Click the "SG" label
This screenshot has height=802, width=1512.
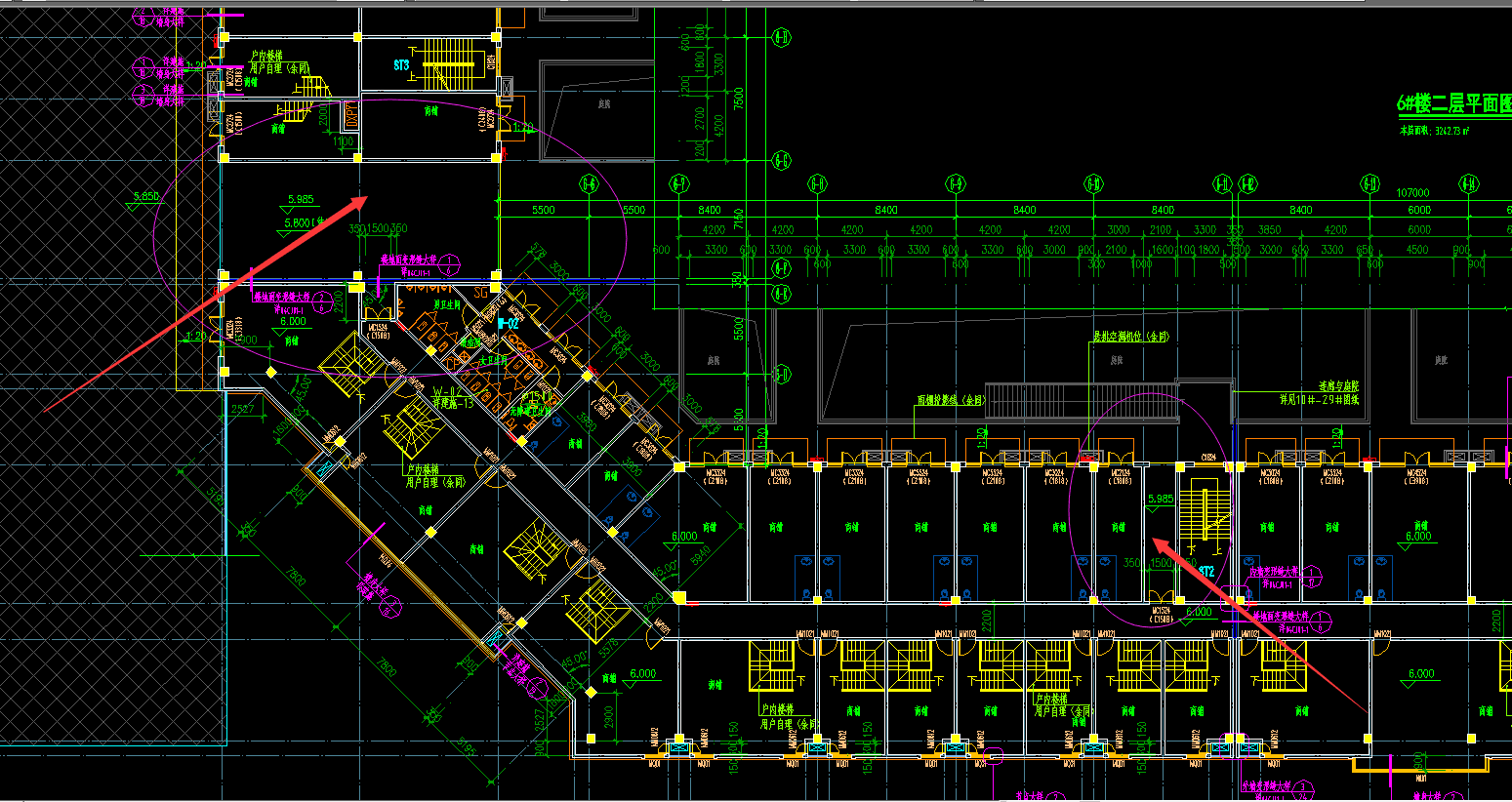[480, 293]
